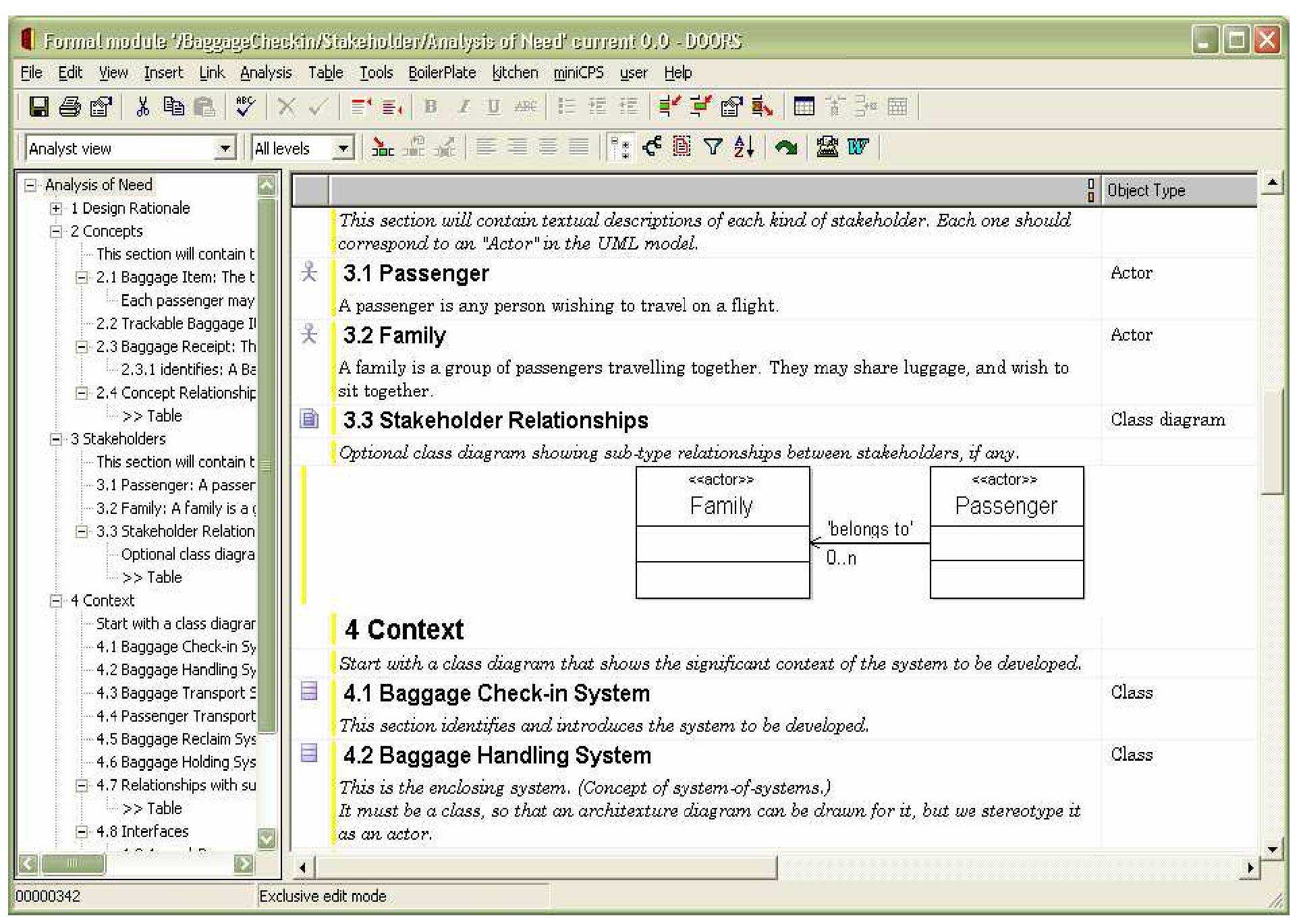Click the red document outline icon

click(682, 146)
